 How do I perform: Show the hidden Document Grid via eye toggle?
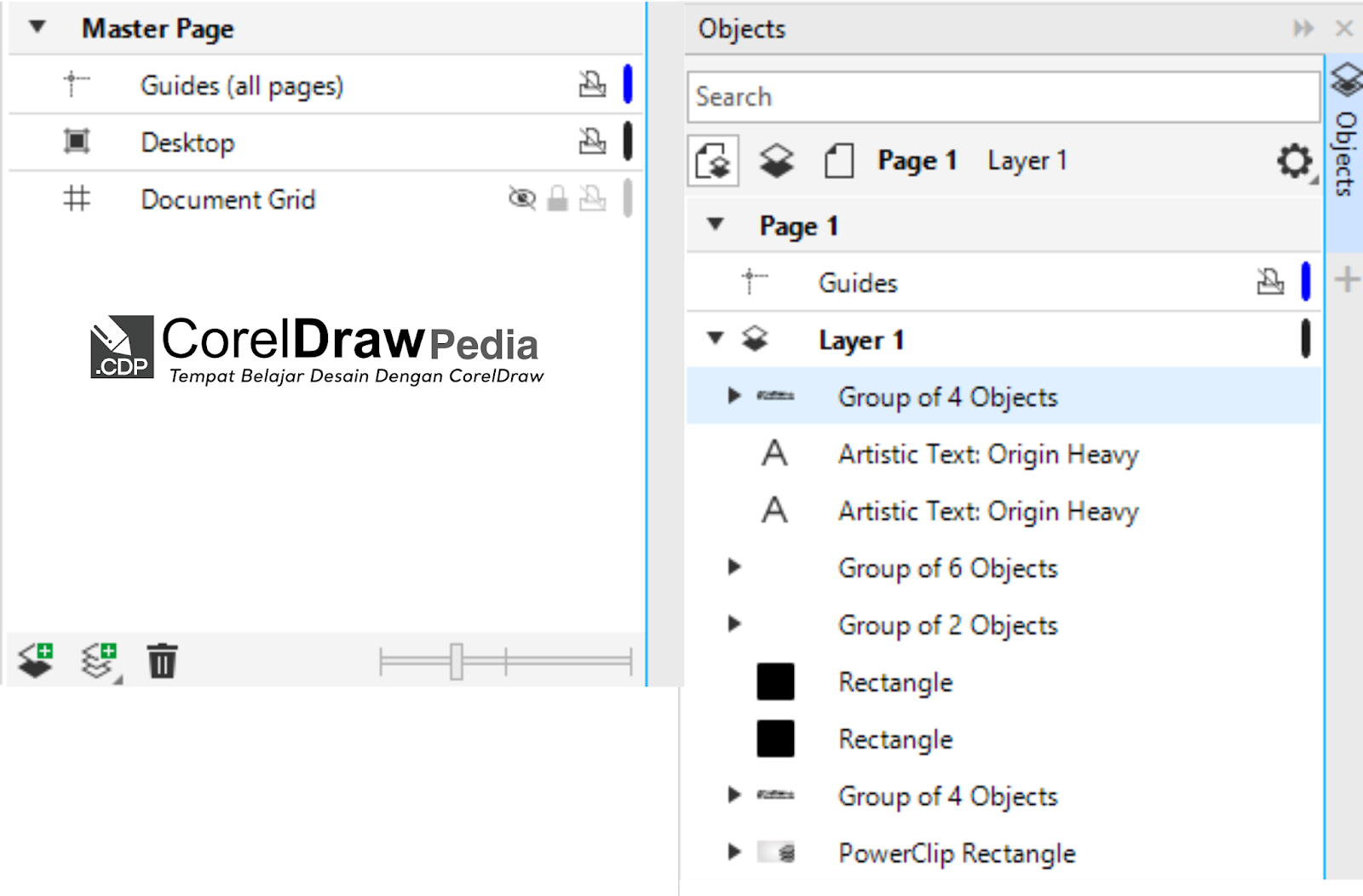pyautogui.click(x=520, y=199)
